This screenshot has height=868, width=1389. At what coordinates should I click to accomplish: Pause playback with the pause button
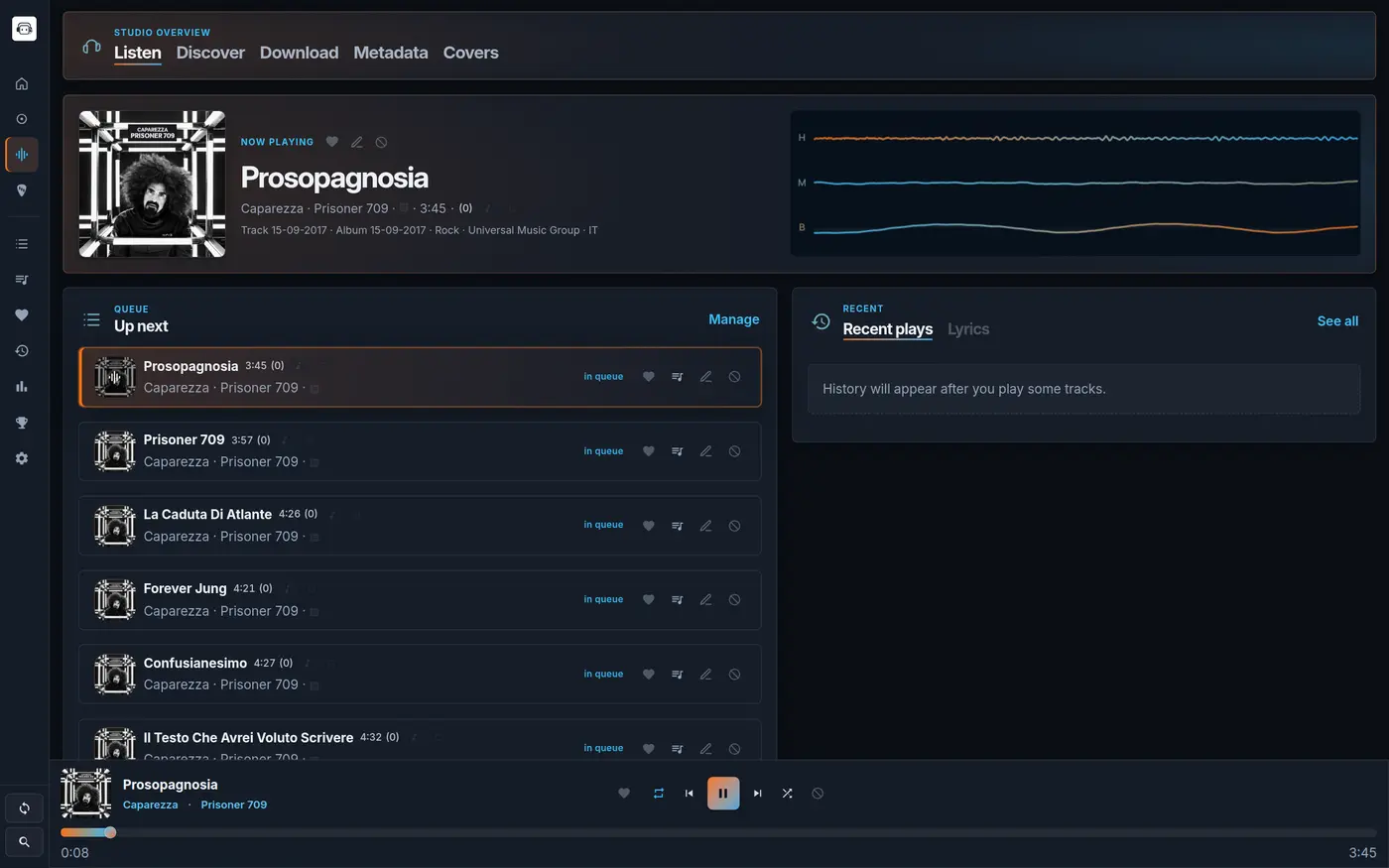point(723,794)
